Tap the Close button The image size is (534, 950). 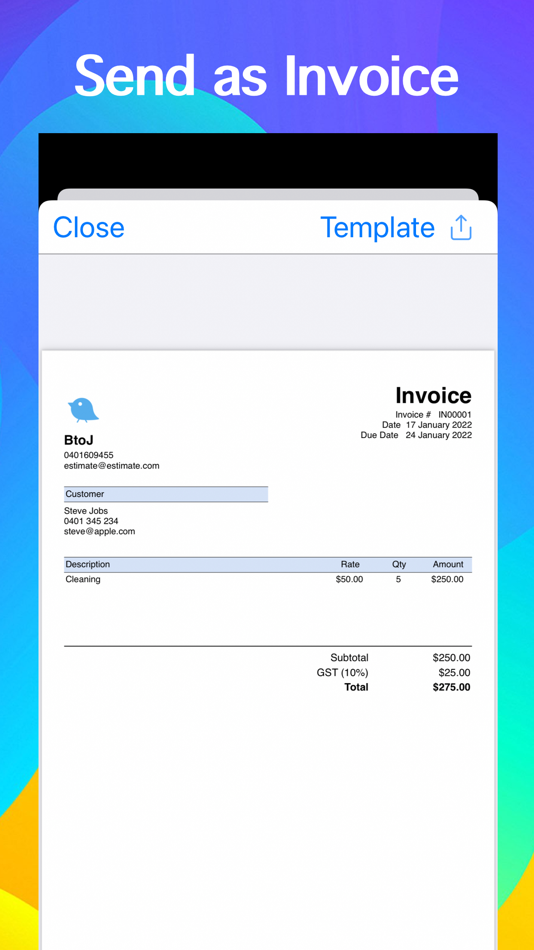(88, 228)
